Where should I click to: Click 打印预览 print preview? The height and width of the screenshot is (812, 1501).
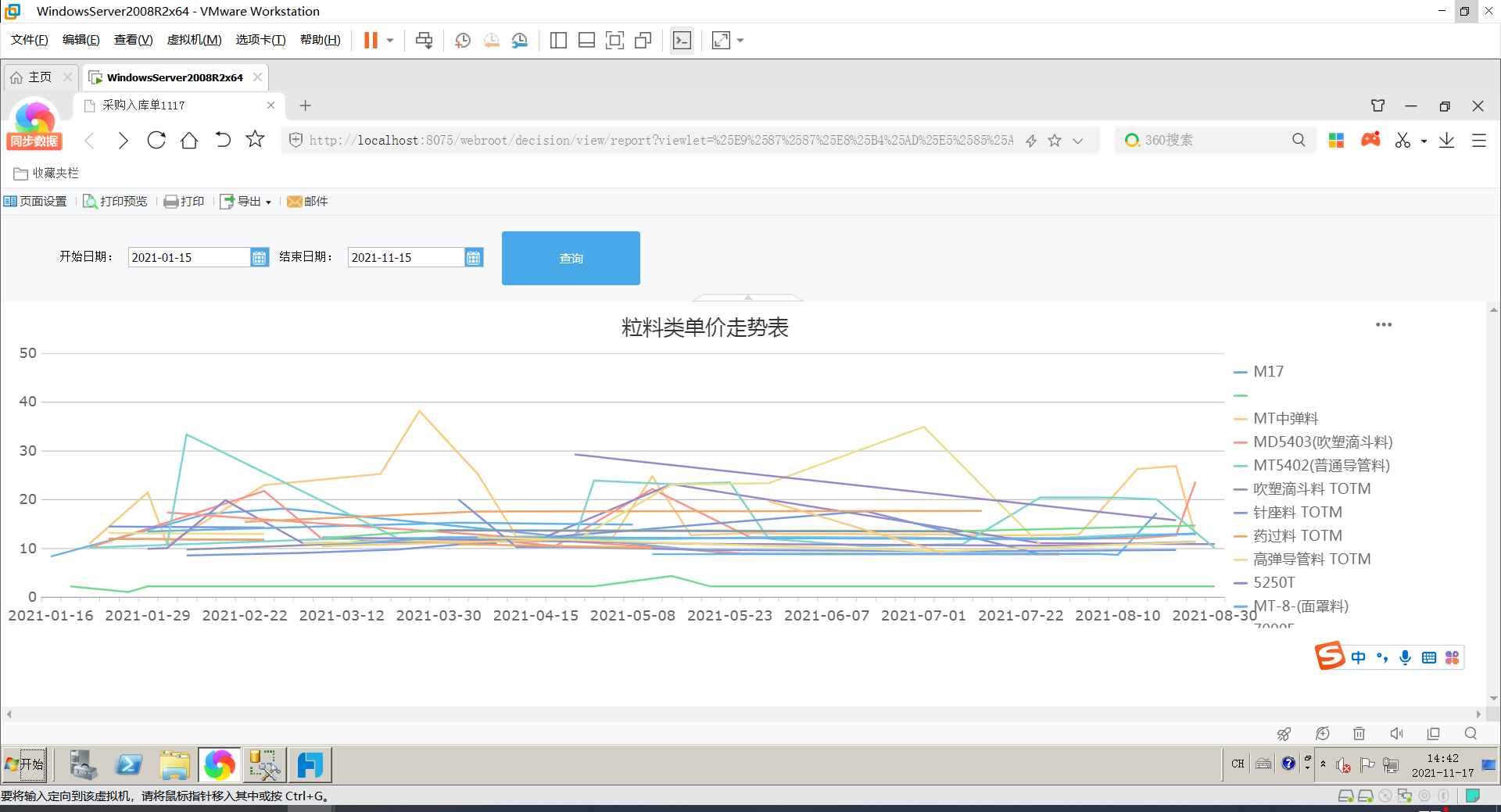point(115,202)
